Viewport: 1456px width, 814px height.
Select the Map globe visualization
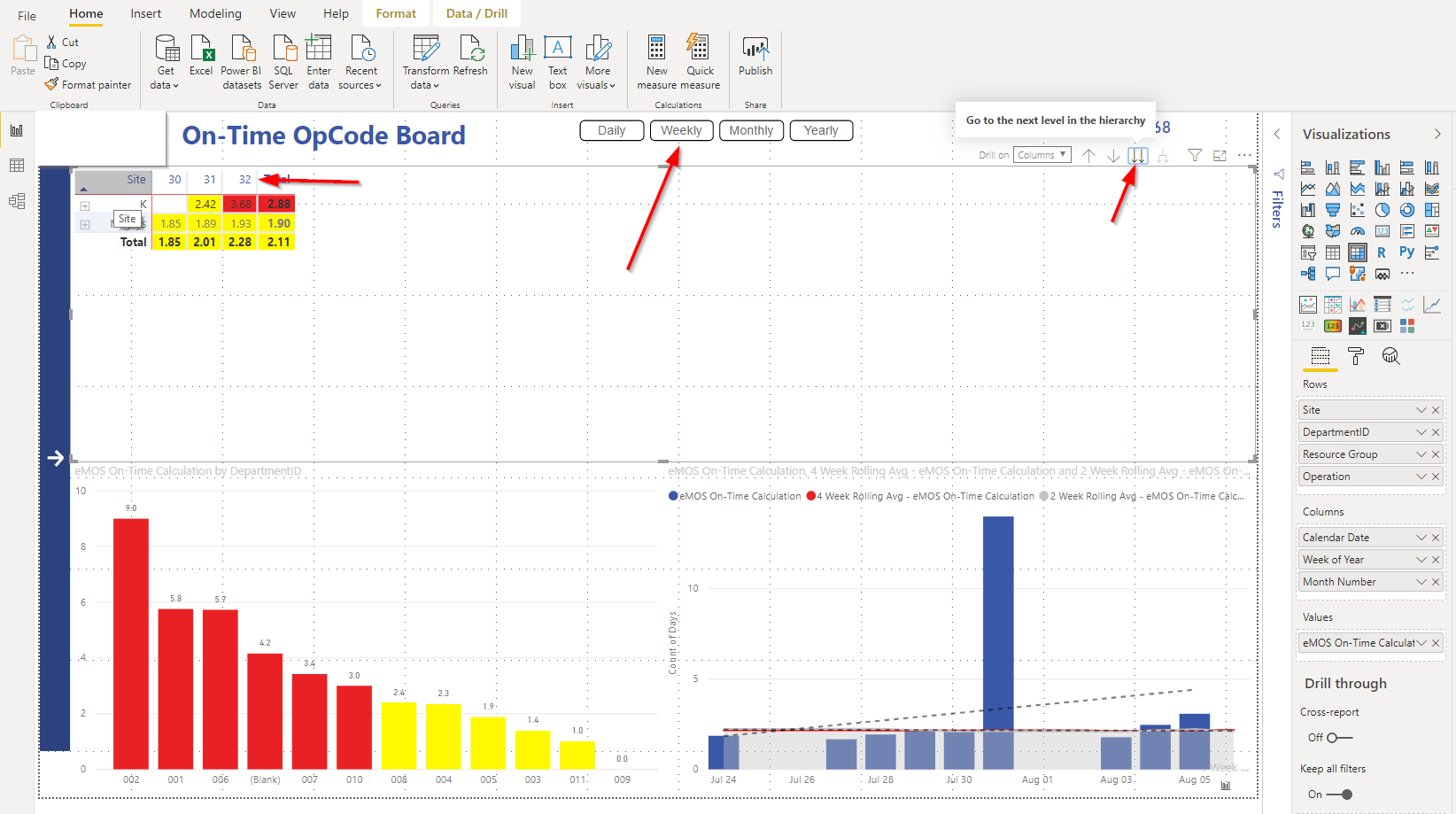coord(1308,231)
